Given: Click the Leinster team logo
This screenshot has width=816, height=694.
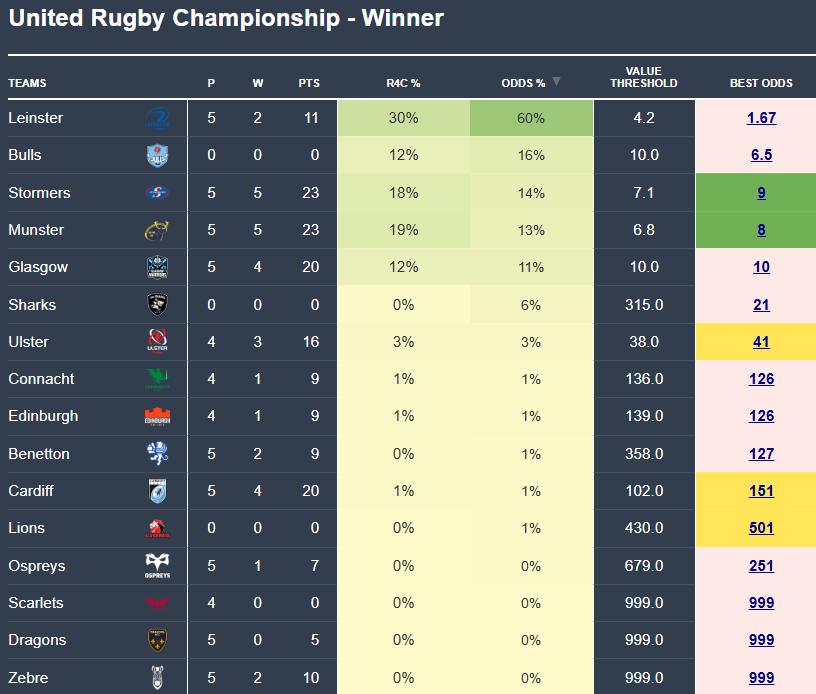Looking at the screenshot, I should [159, 118].
